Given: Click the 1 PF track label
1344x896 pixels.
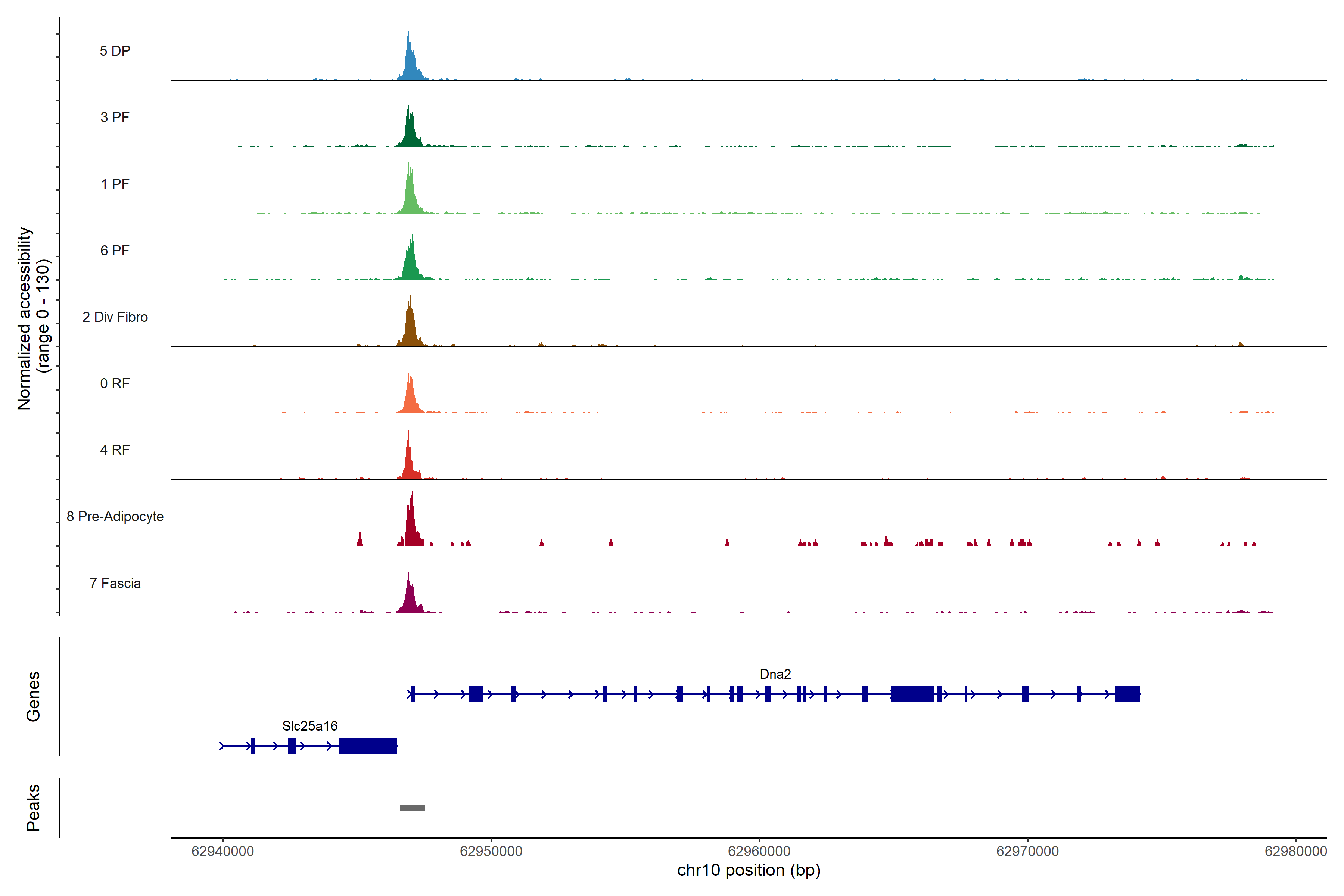Looking at the screenshot, I should pos(115,184).
